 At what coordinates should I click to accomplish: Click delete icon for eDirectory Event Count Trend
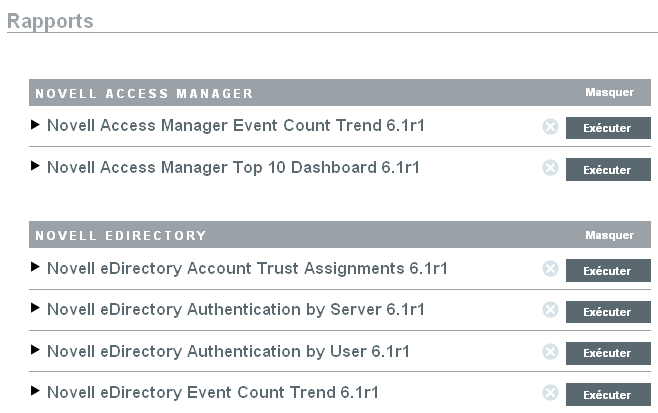tap(550, 393)
